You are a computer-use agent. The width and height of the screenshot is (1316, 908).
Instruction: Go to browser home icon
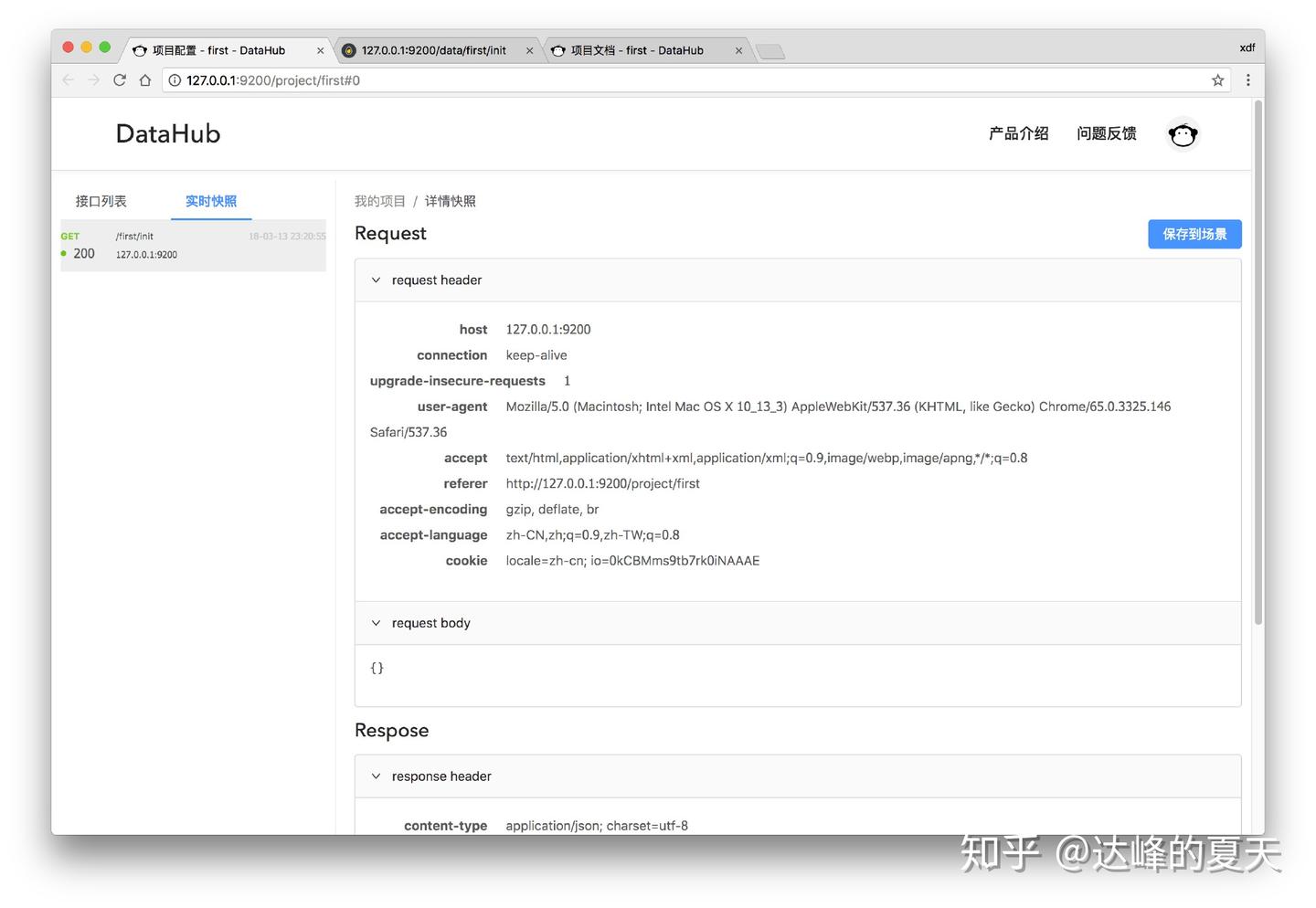pos(145,80)
